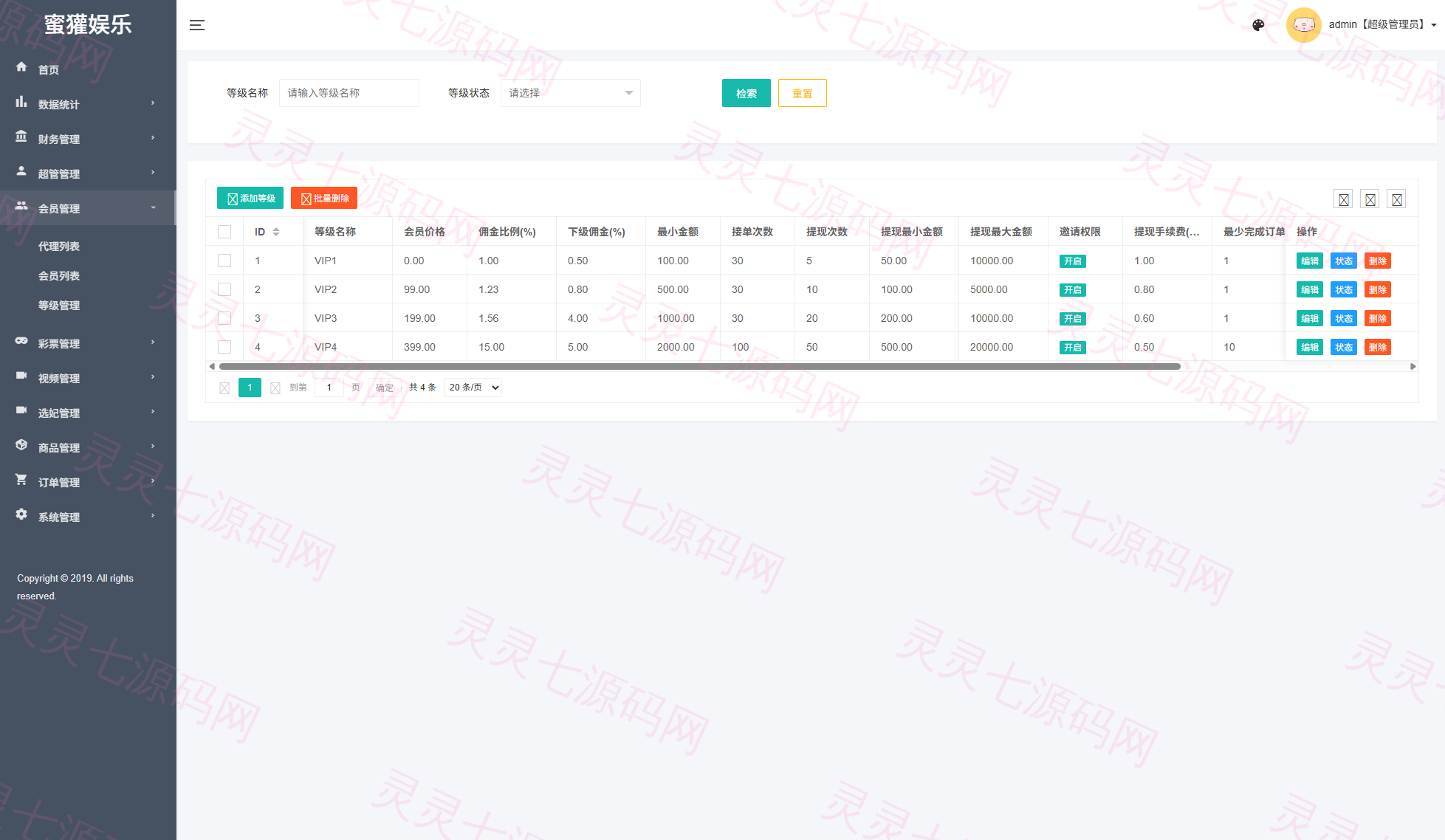
Task: Click the shopping cart icon for 订单管理
Action: pos(21,480)
